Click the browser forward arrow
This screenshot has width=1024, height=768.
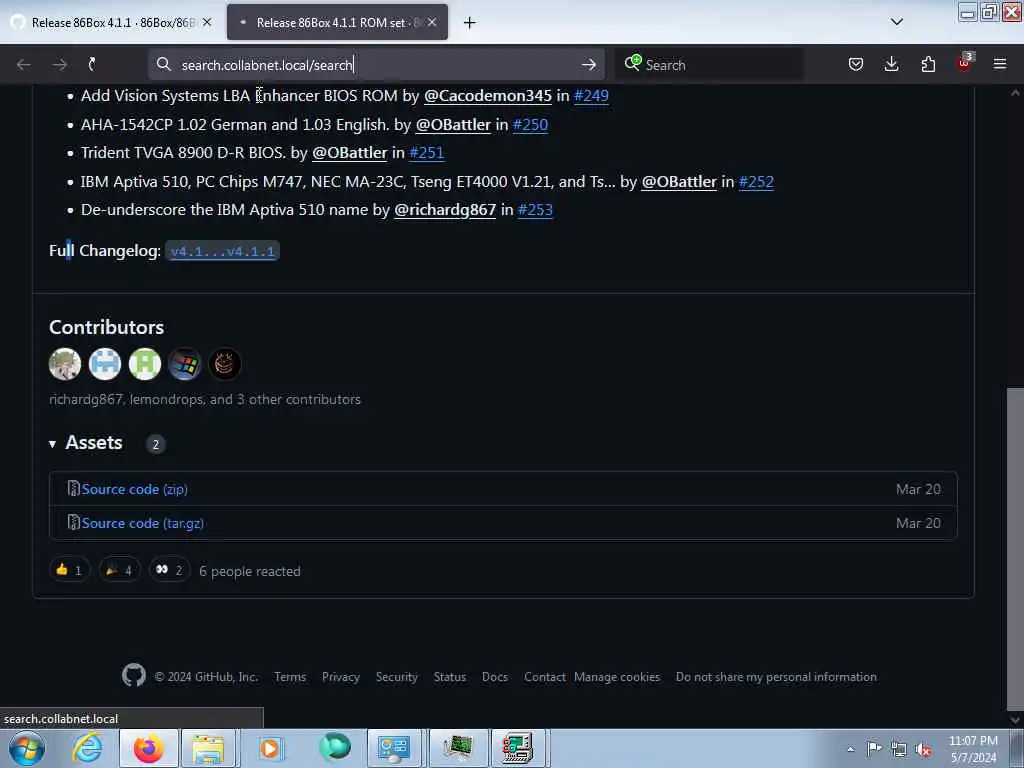[x=59, y=65]
